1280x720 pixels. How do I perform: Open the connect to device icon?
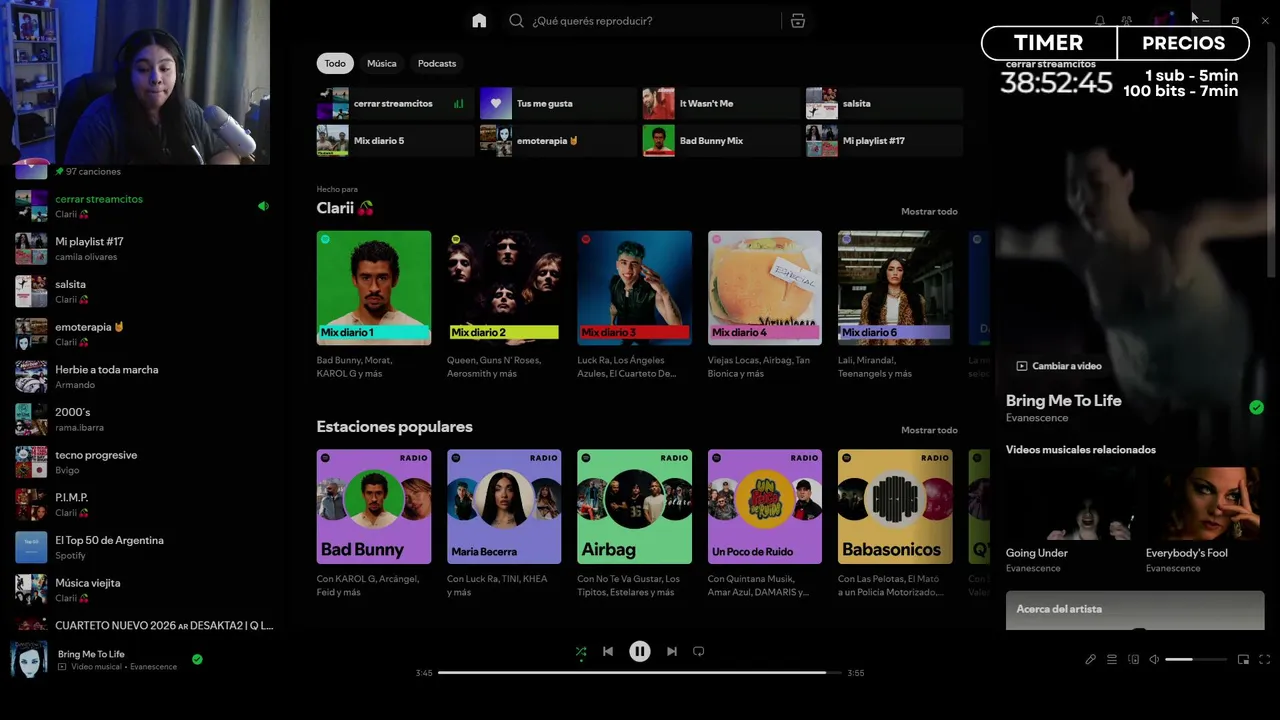(1133, 659)
